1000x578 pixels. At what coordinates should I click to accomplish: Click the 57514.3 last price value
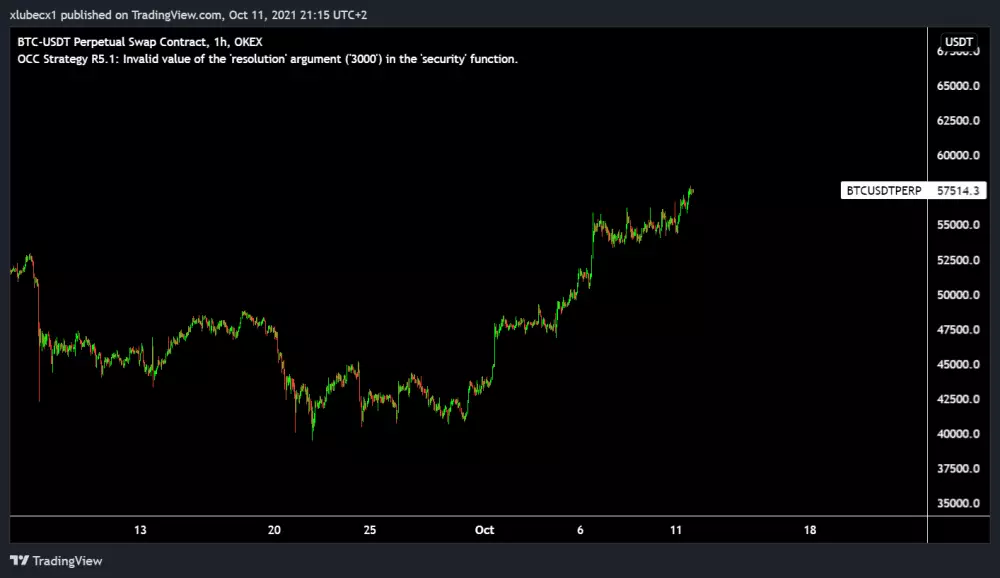pos(961,190)
